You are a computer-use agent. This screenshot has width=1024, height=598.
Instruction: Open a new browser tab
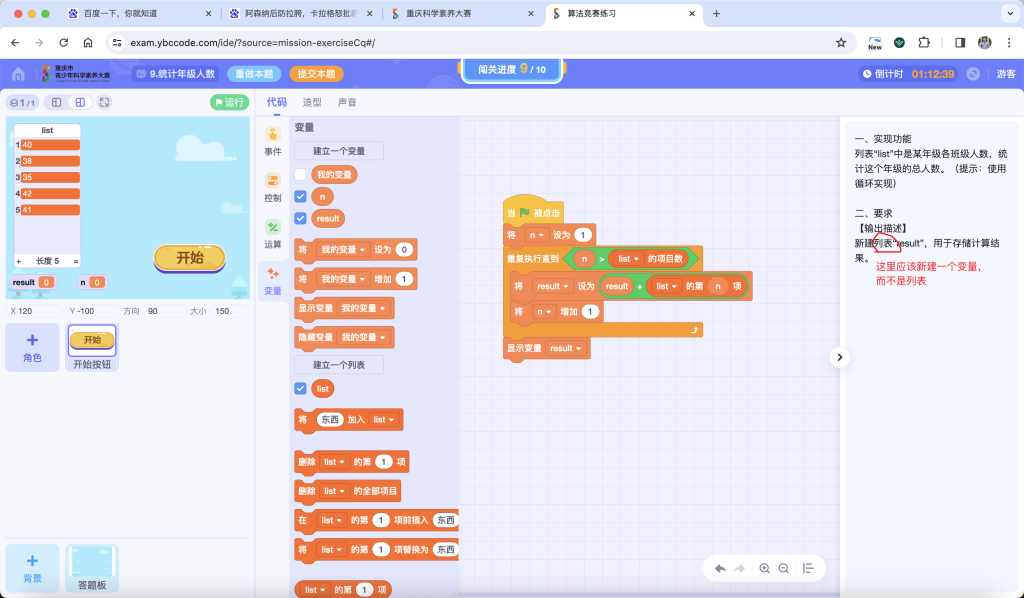click(x=716, y=14)
